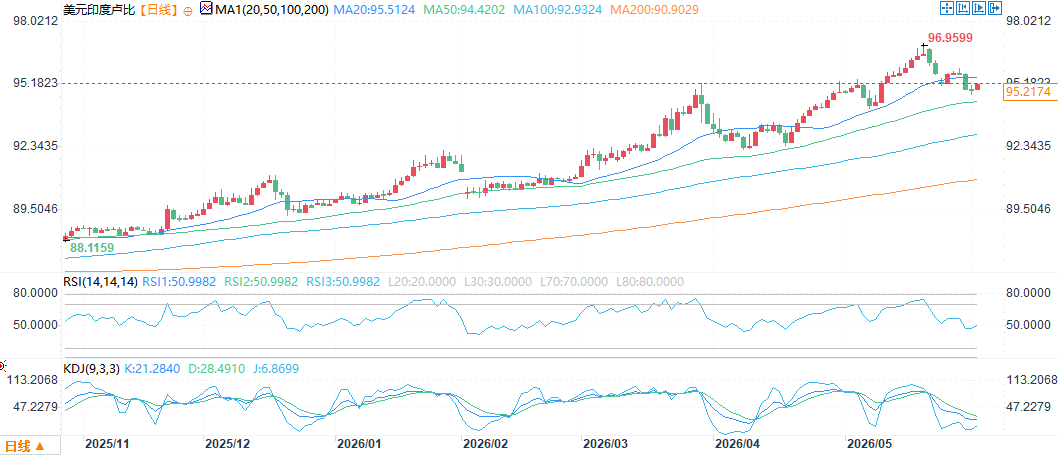Click the orange circle-plus icon beside 日线

click(x=187, y=10)
